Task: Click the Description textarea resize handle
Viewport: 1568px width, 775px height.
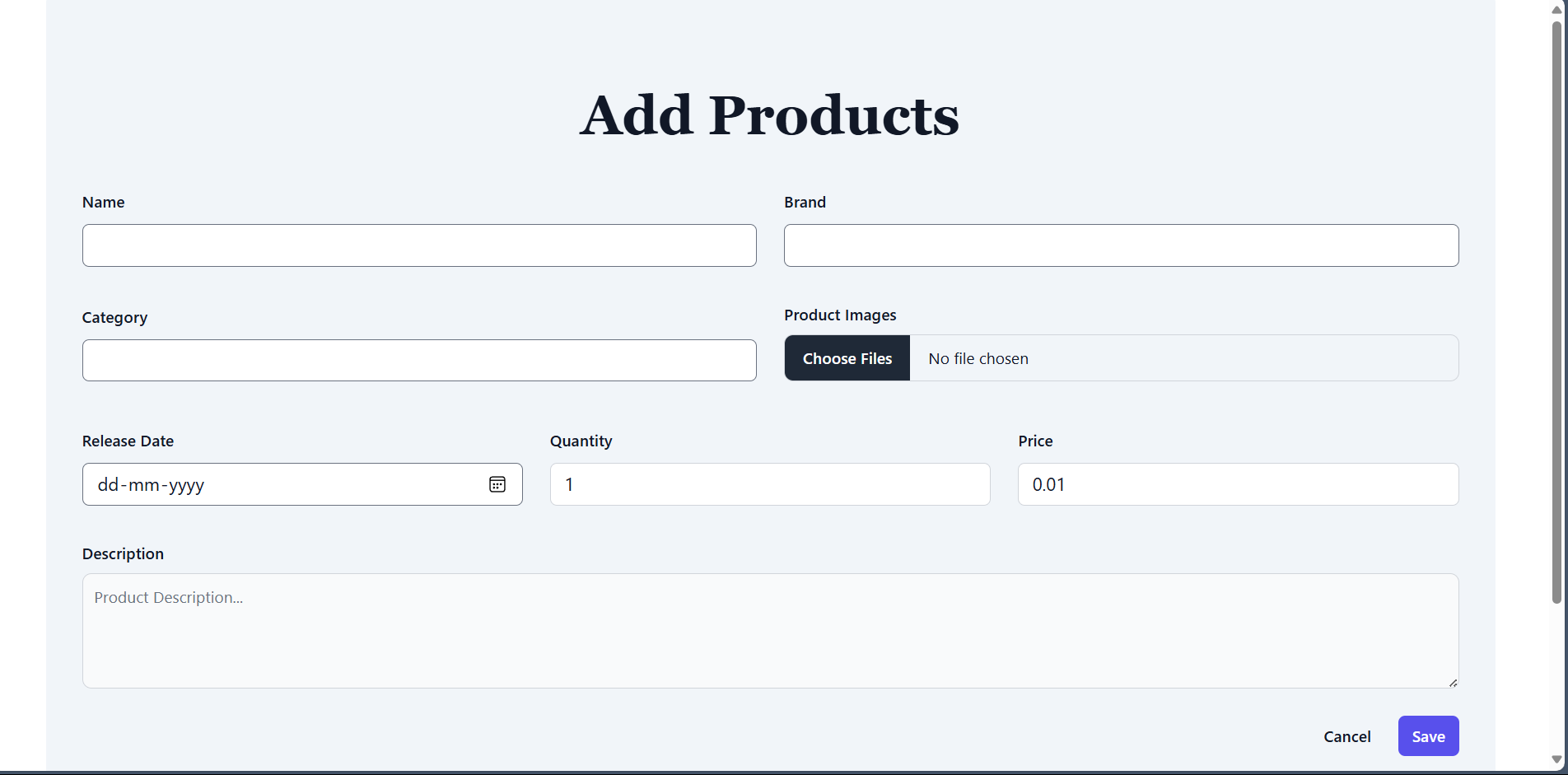Action: (x=1452, y=683)
